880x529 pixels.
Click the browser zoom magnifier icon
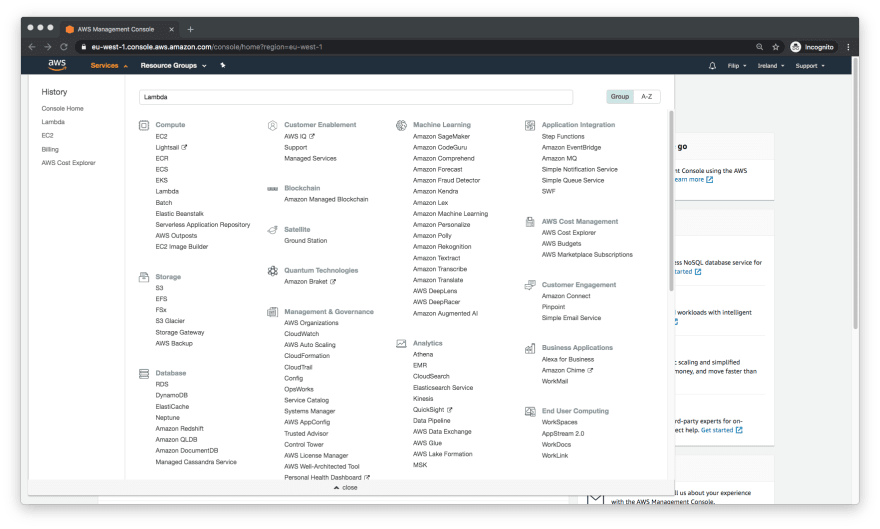point(759,47)
